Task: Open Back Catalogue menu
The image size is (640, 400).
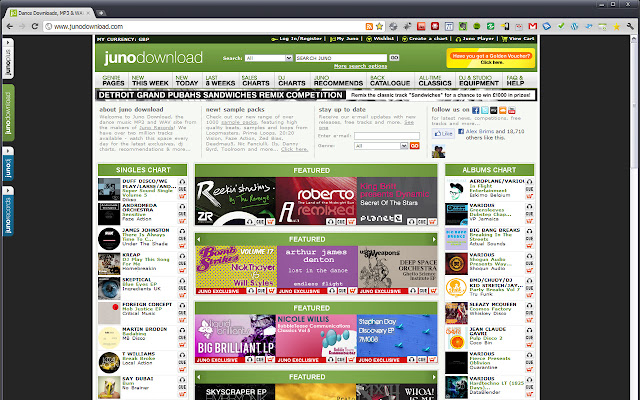Action: pyautogui.click(x=390, y=80)
